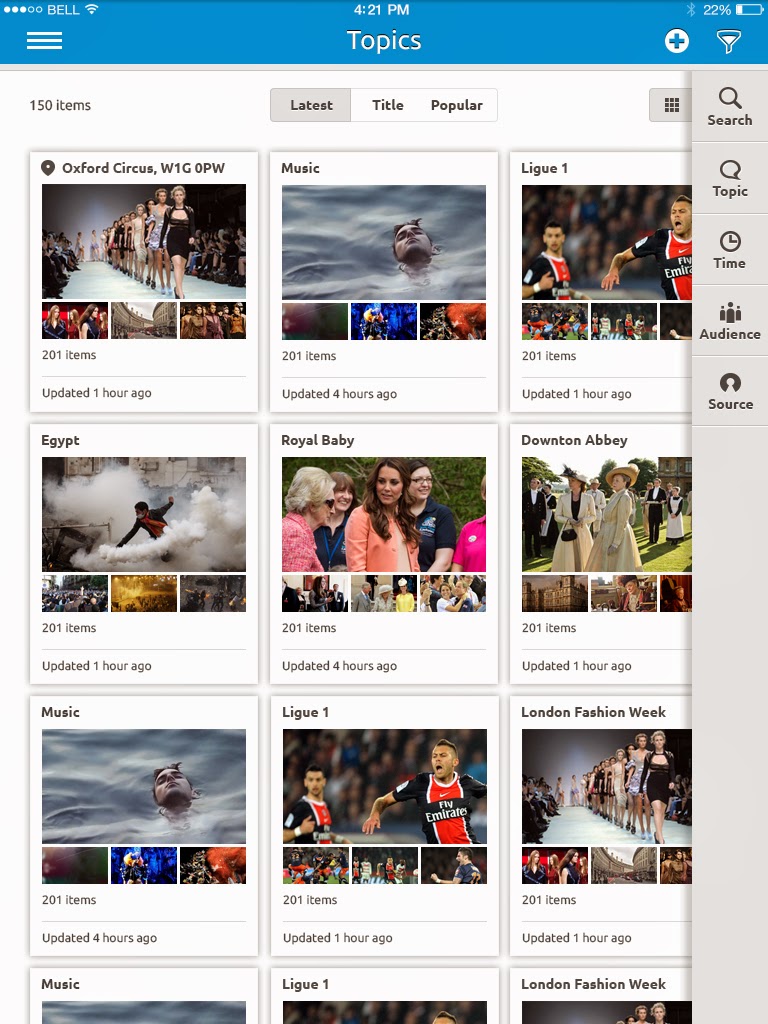The height and width of the screenshot is (1024, 768).
Task: Tap the location pin on Oxford Circus card
Action: (x=48, y=168)
